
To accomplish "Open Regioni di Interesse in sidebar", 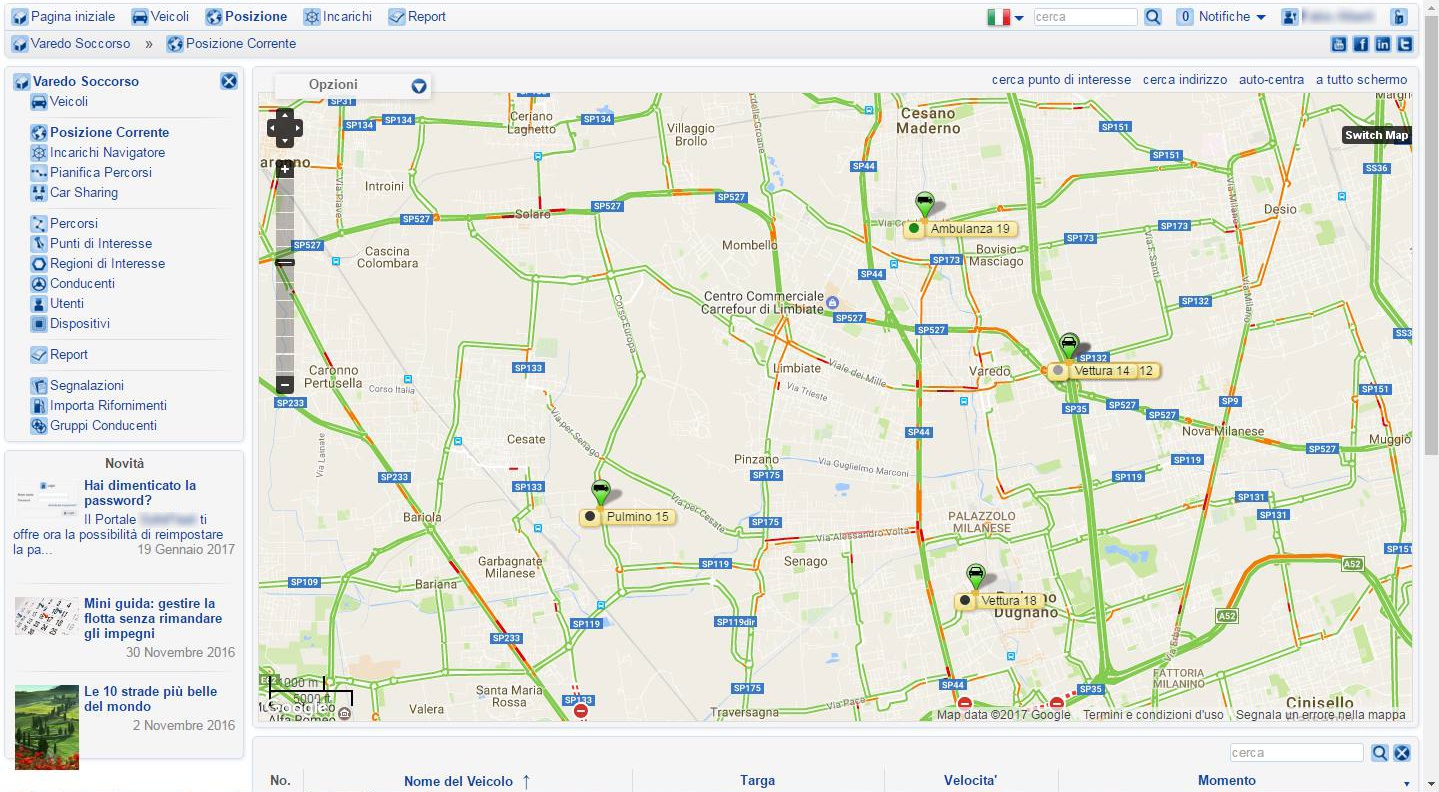I will tap(98, 264).
